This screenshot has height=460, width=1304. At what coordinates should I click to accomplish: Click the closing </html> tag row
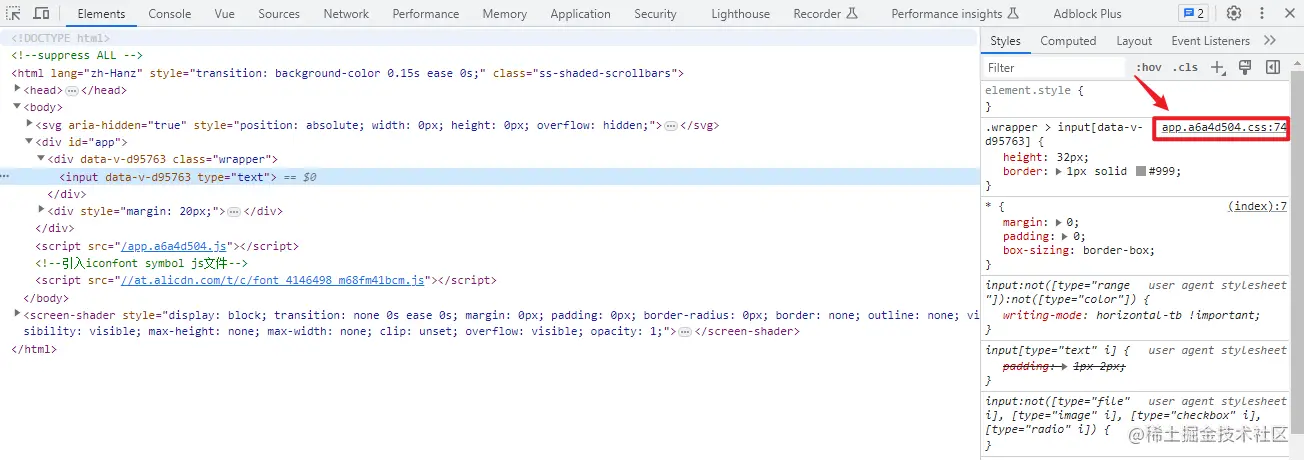pyautogui.click(x=34, y=349)
